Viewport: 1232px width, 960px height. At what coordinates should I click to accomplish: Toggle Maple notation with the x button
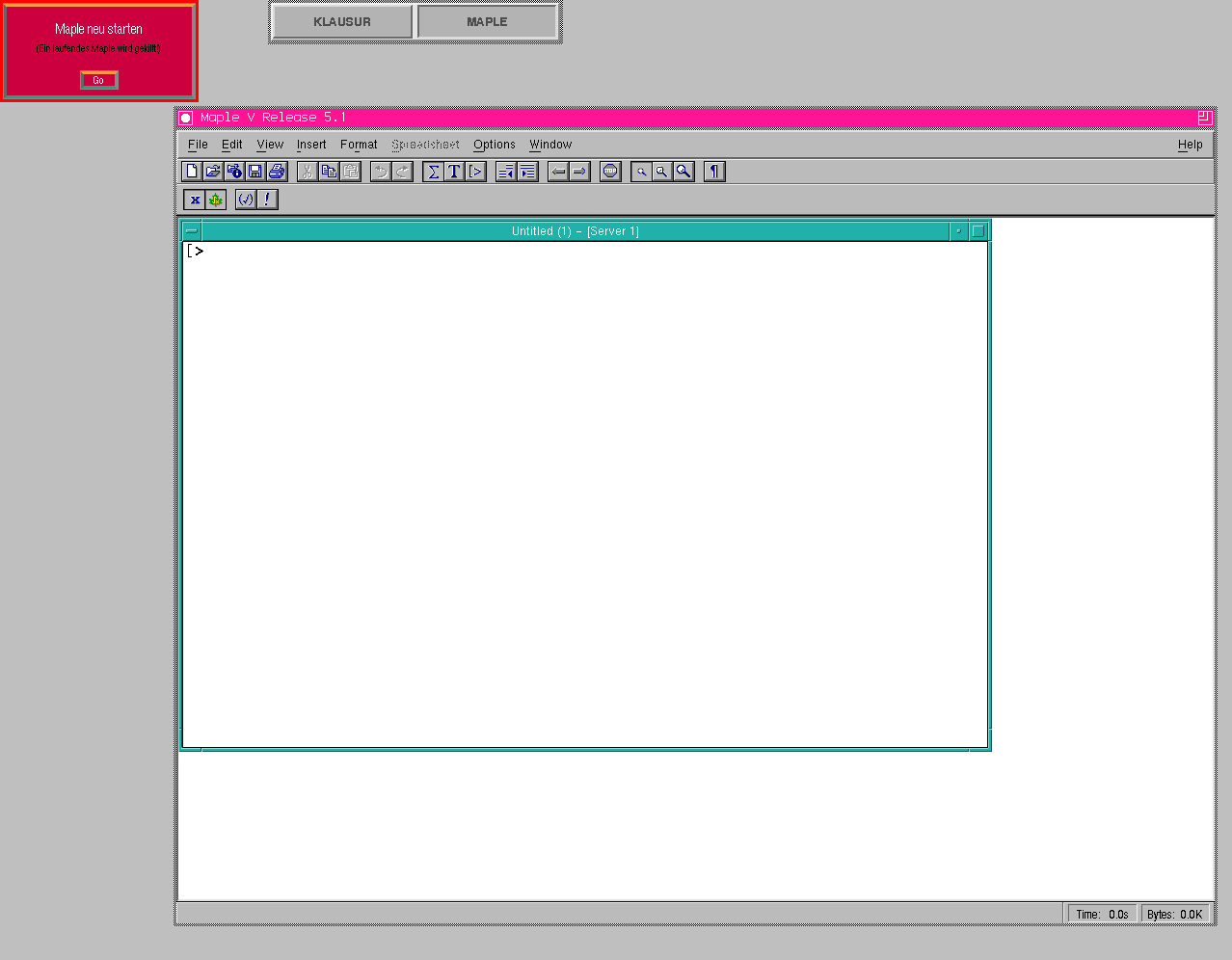point(195,200)
